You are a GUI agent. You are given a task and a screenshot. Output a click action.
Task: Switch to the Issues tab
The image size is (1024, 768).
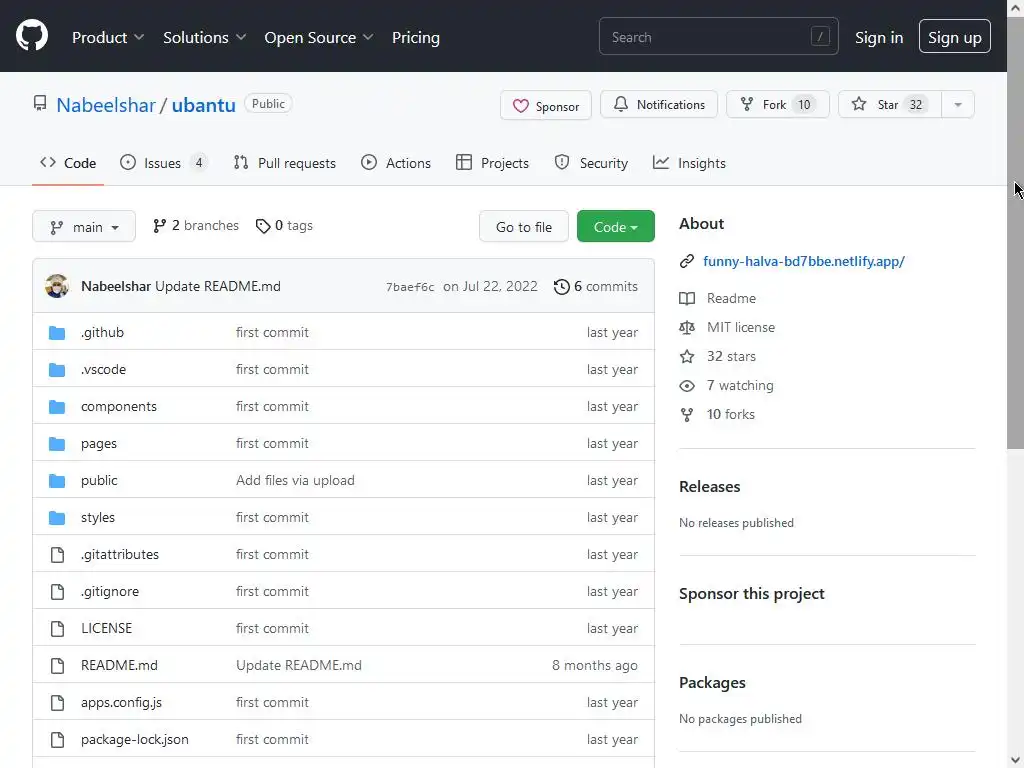tap(163, 163)
